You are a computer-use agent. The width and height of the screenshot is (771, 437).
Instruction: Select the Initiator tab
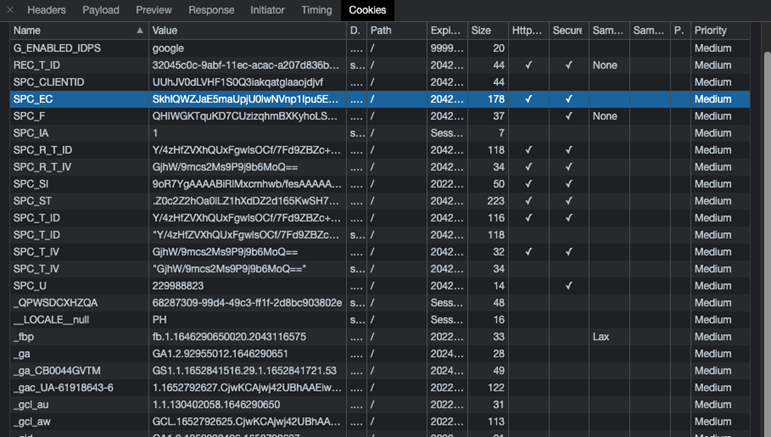(x=267, y=10)
